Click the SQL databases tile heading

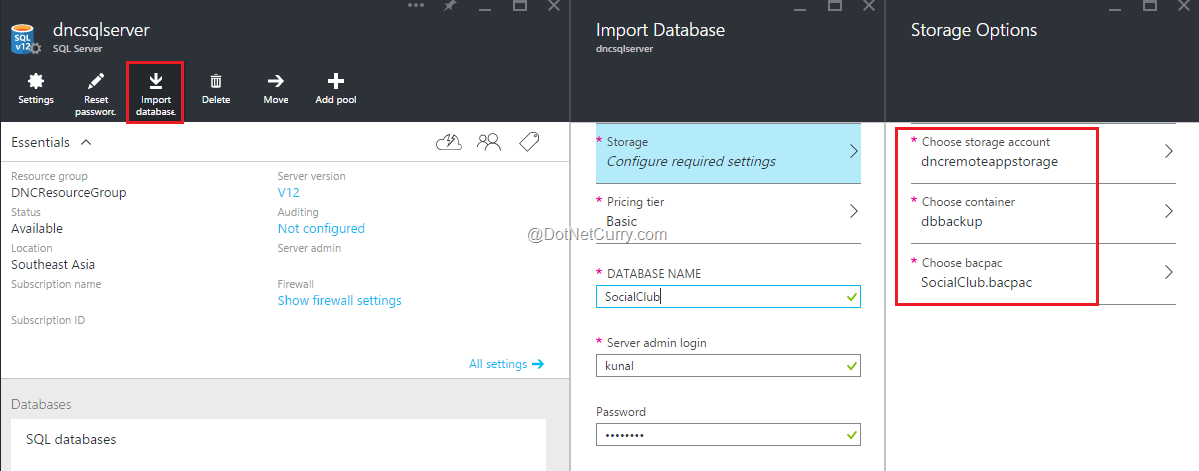(71, 440)
